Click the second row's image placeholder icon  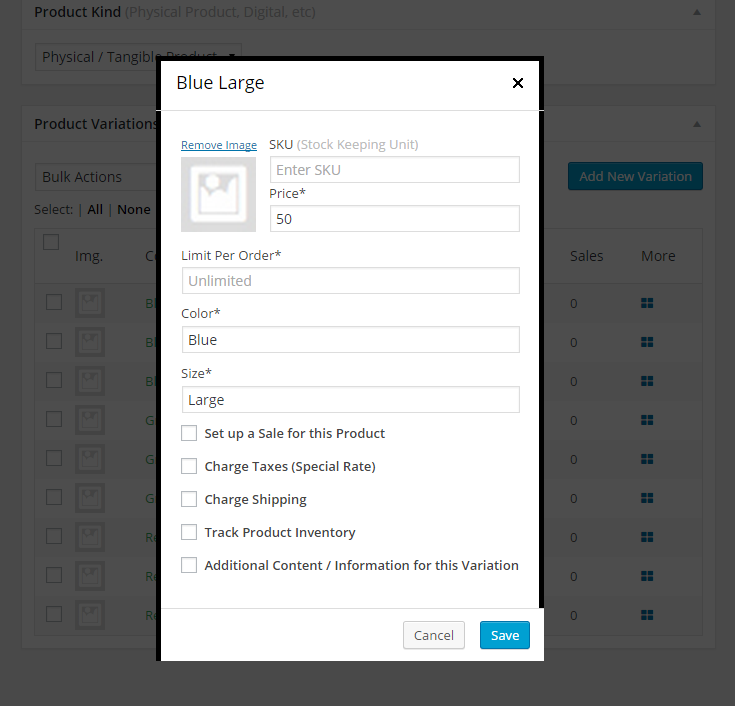(90, 342)
